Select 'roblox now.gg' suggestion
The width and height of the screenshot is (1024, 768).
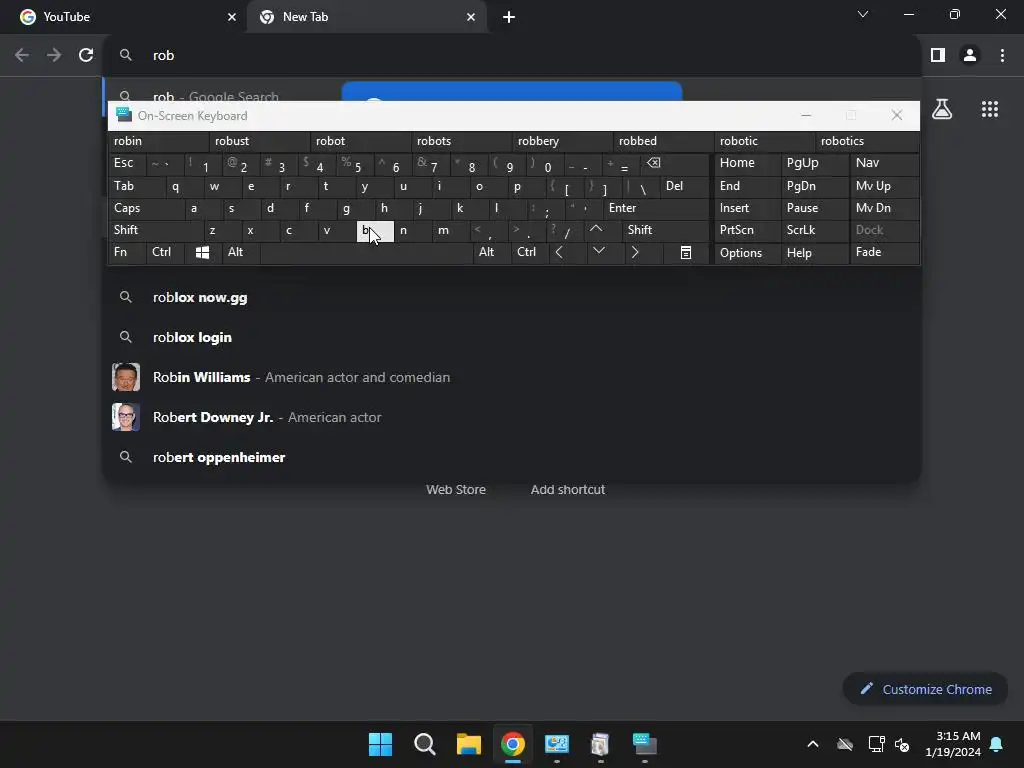pyautogui.click(x=511, y=297)
